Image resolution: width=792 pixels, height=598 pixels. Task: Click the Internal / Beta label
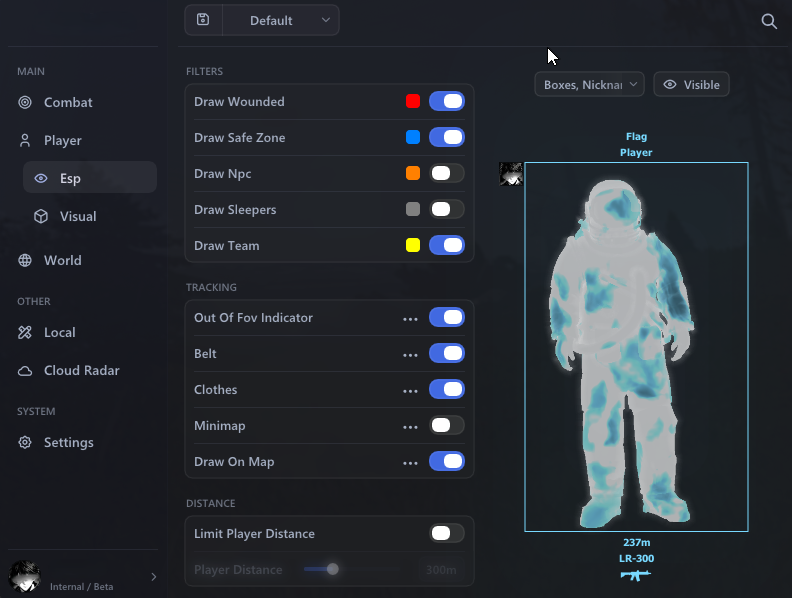click(81, 586)
